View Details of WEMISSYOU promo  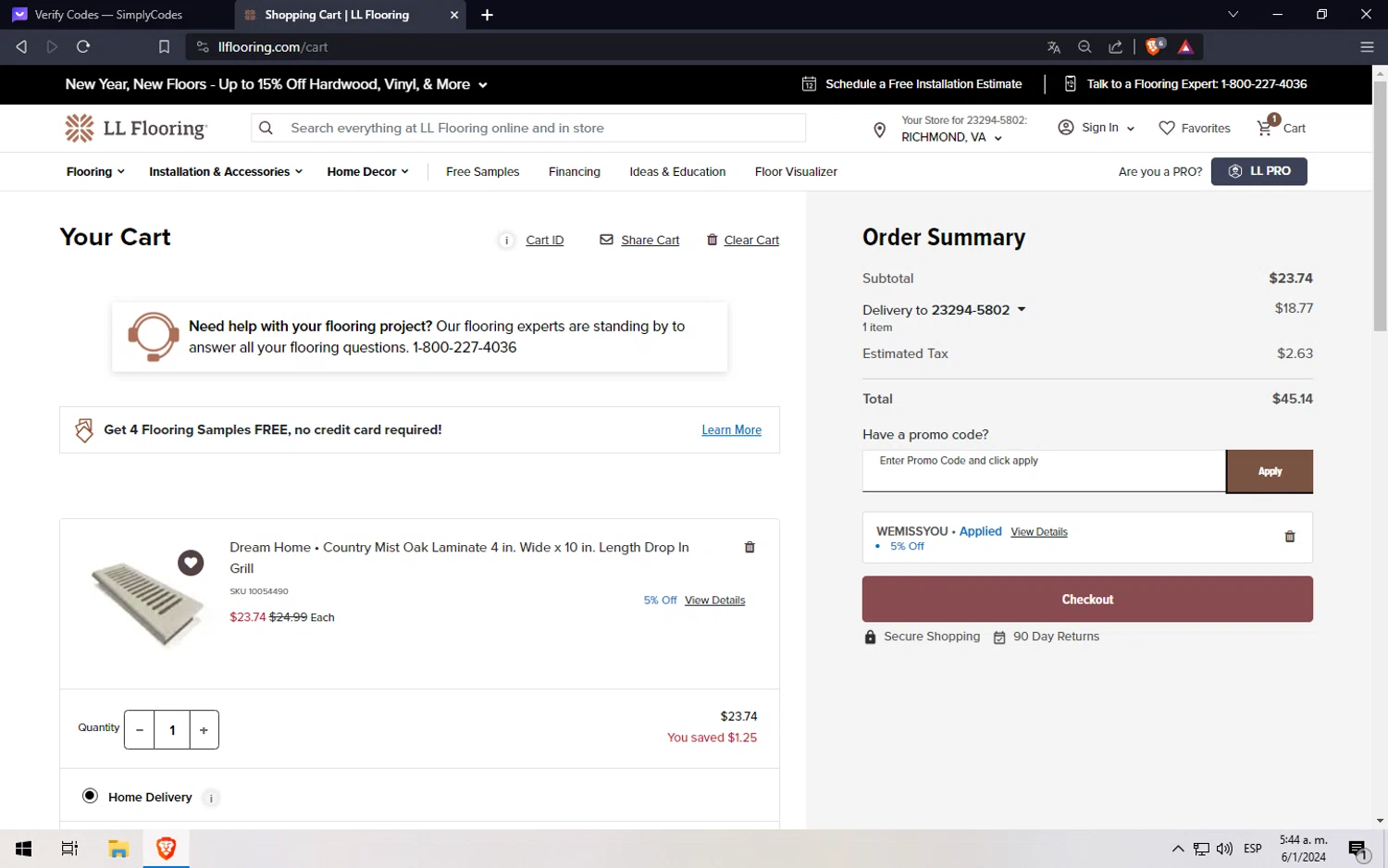(1039, 532)
